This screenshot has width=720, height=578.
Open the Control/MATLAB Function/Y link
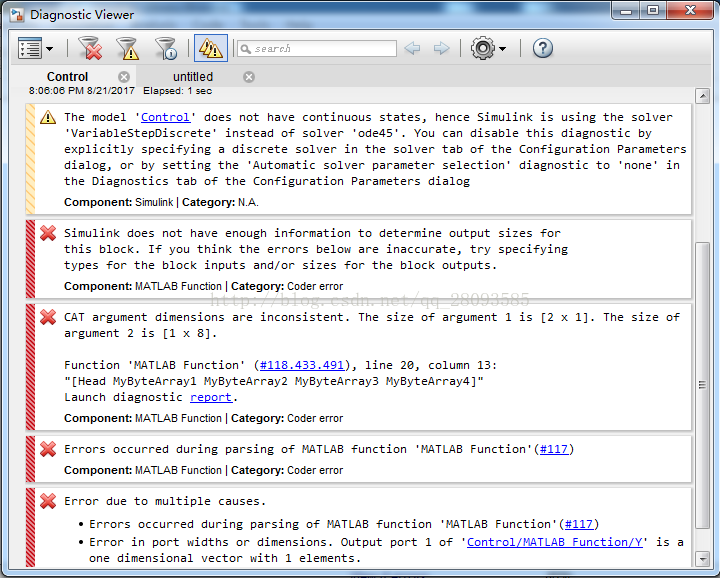click(555, 543)
